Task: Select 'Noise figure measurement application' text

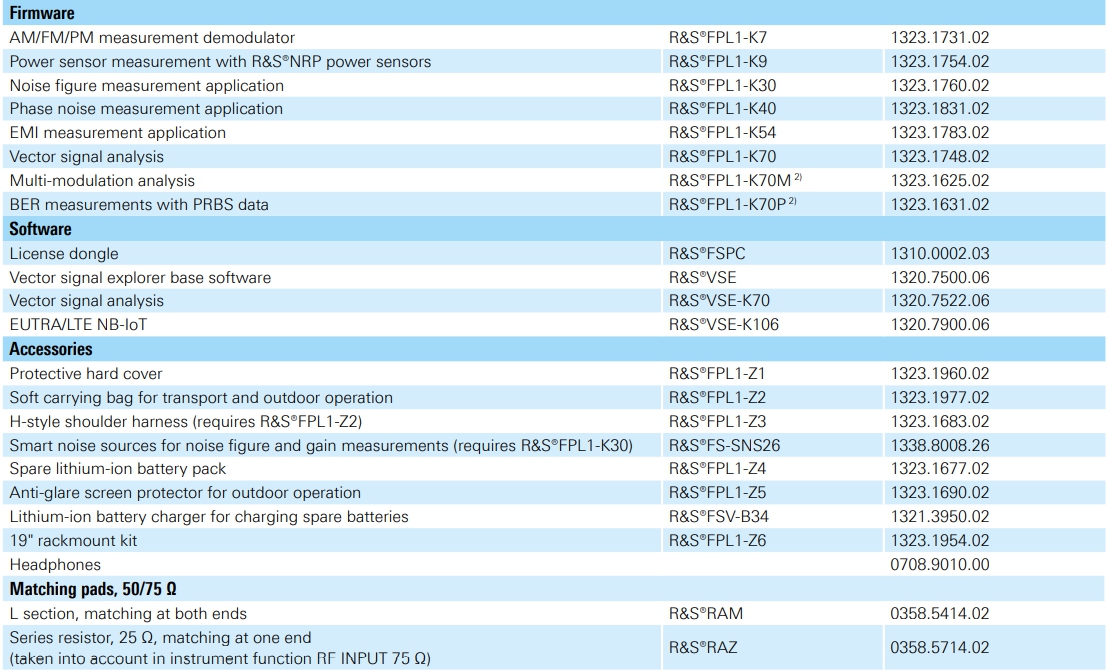Action: point(146,86)
